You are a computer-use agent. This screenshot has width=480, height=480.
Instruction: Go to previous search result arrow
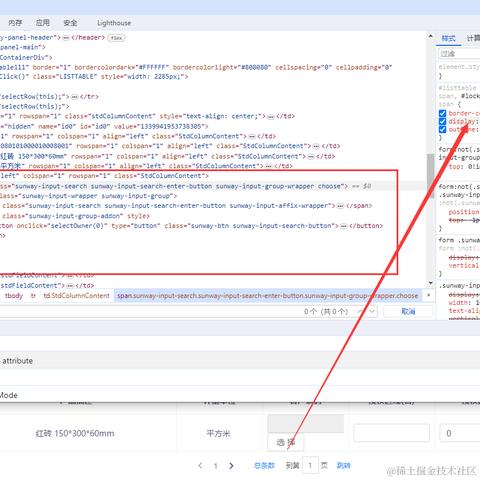[x=360, y=312]
